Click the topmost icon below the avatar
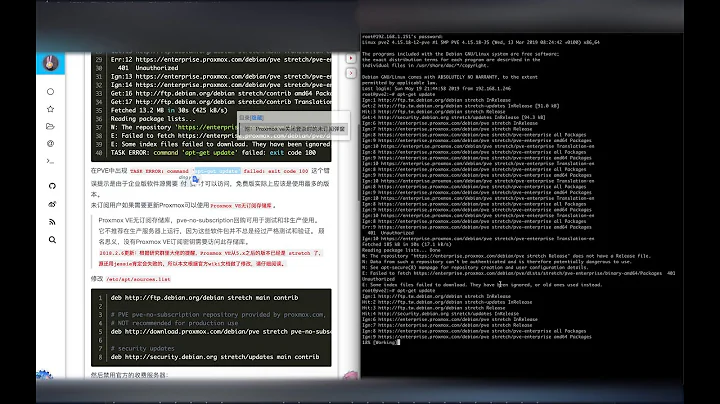Viewport: 720px width, 404px height. tap(51, 91)
